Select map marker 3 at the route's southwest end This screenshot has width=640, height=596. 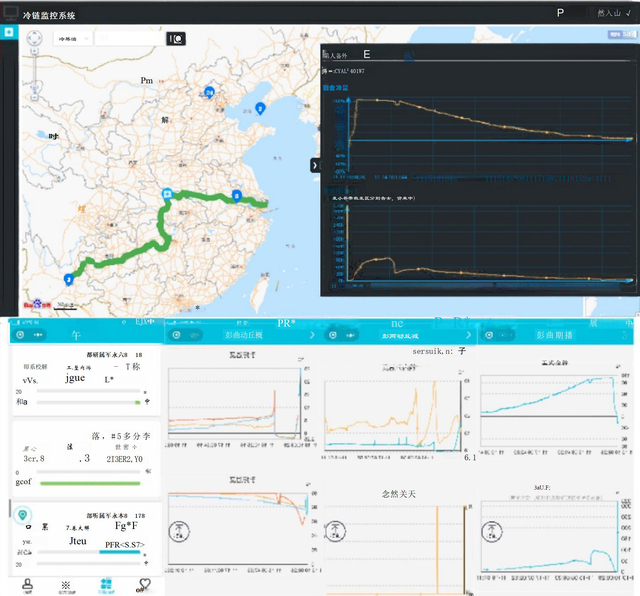tap(69, 280)
